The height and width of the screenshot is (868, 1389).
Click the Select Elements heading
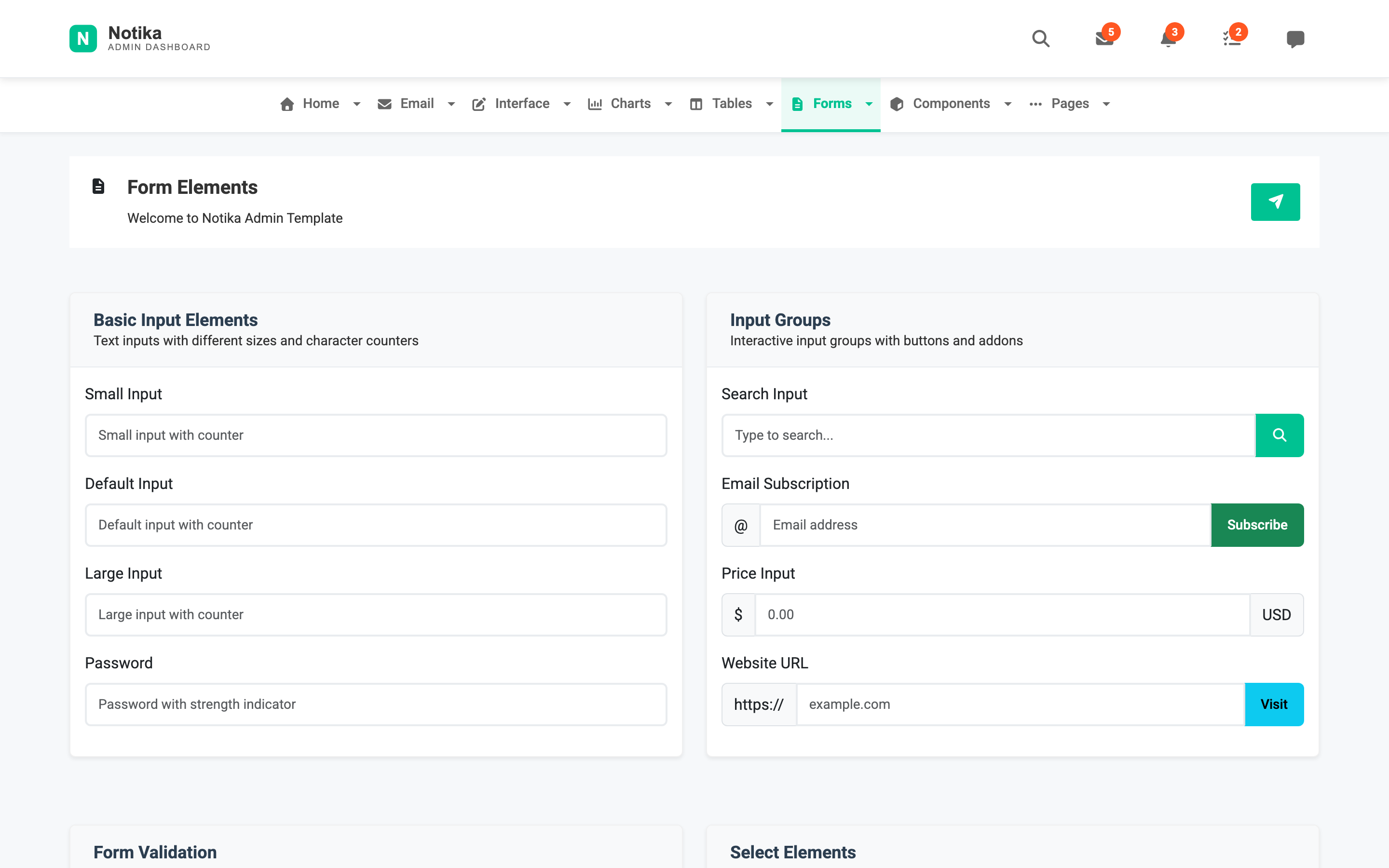click(x=793, y=853)
